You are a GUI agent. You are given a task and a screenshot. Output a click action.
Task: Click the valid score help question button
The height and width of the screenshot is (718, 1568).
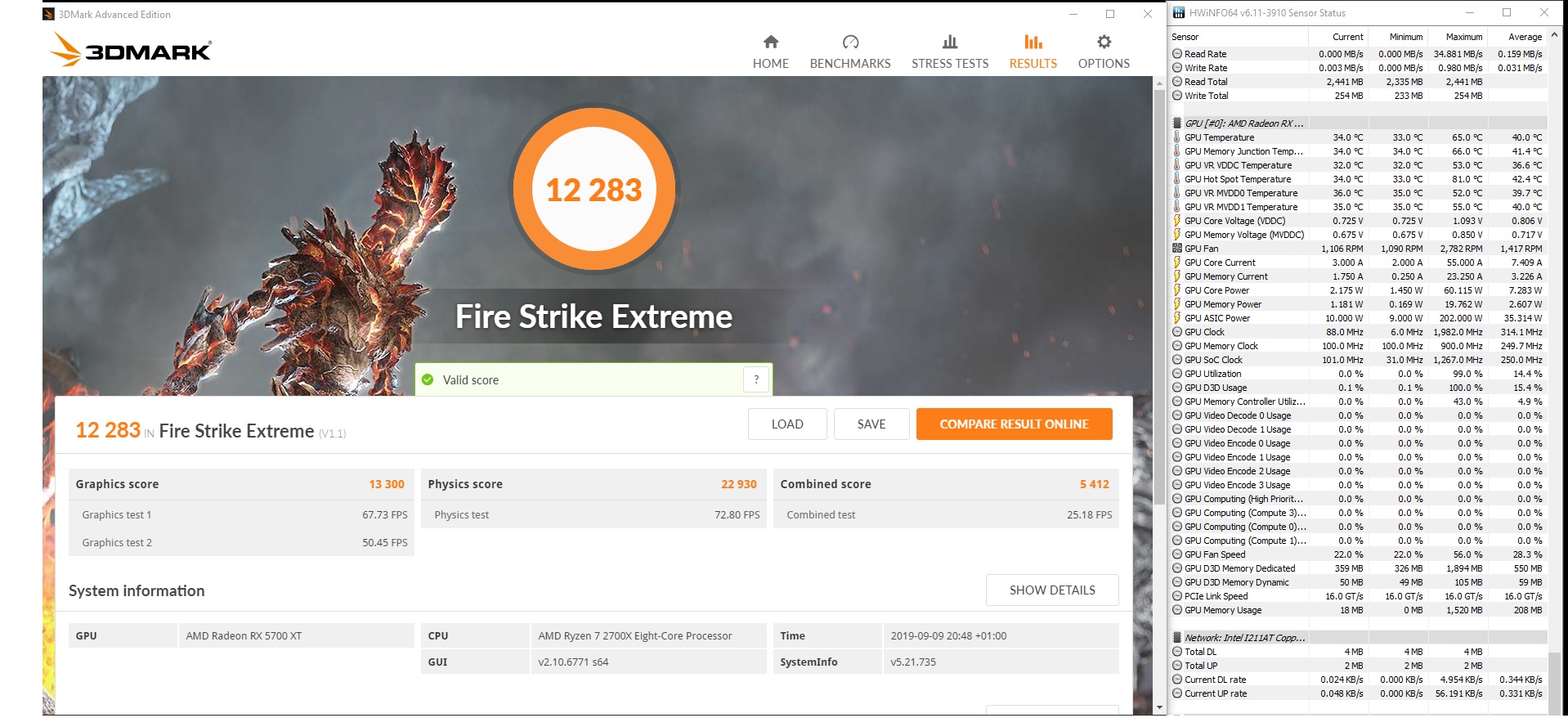[x=756, y=379]
